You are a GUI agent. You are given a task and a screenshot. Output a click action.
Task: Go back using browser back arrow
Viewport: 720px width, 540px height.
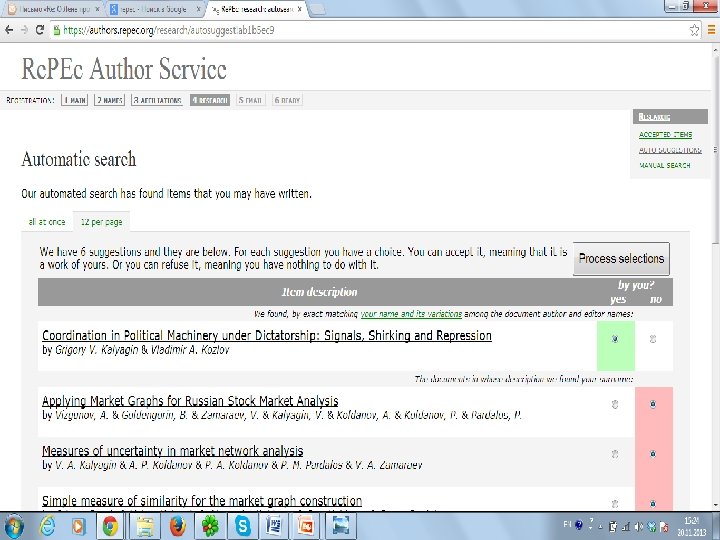(x=9, y=30)
